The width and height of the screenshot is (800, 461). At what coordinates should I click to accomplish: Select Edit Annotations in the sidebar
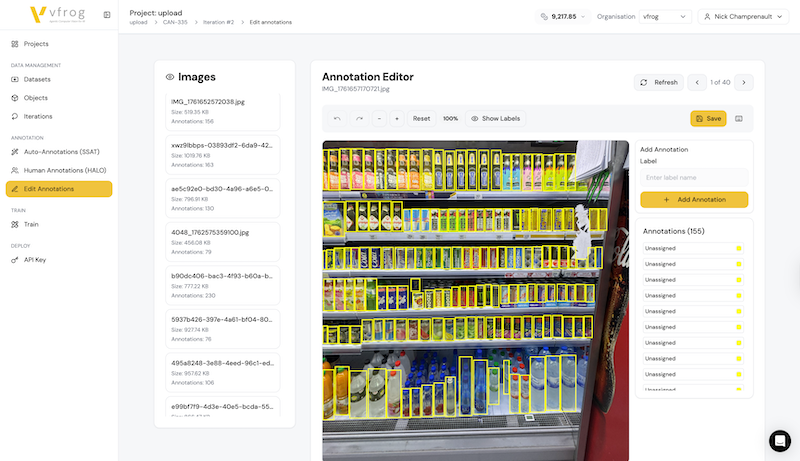59,189
